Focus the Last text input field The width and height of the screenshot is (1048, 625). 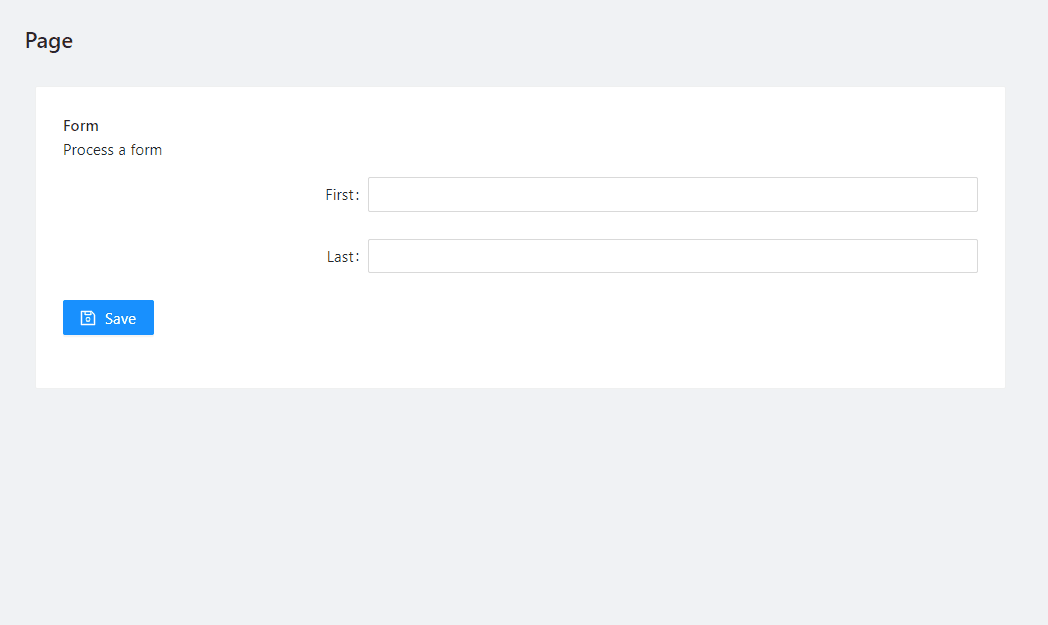[672, 256]
